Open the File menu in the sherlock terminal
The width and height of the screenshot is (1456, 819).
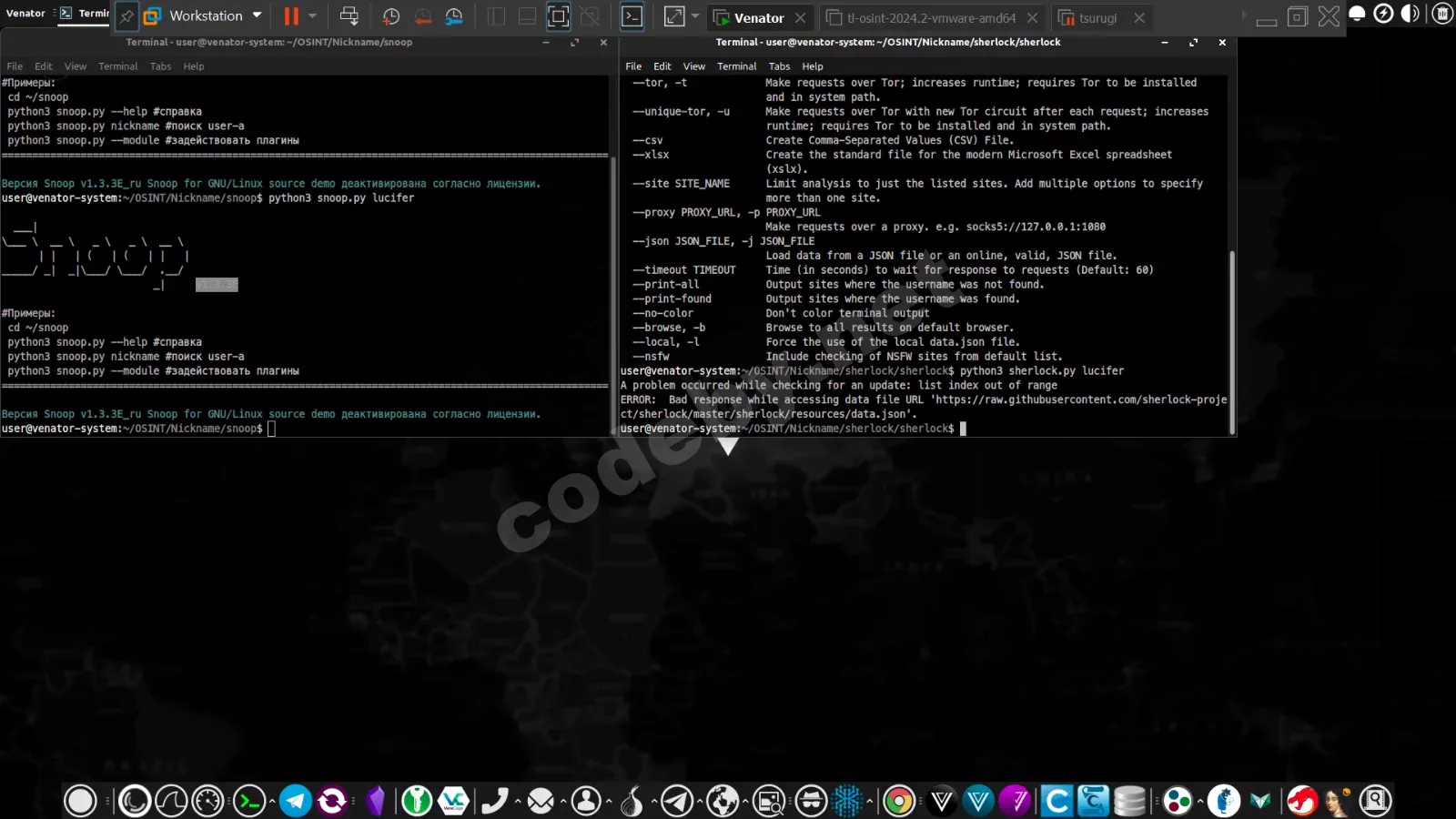click(x=634, y=66)
